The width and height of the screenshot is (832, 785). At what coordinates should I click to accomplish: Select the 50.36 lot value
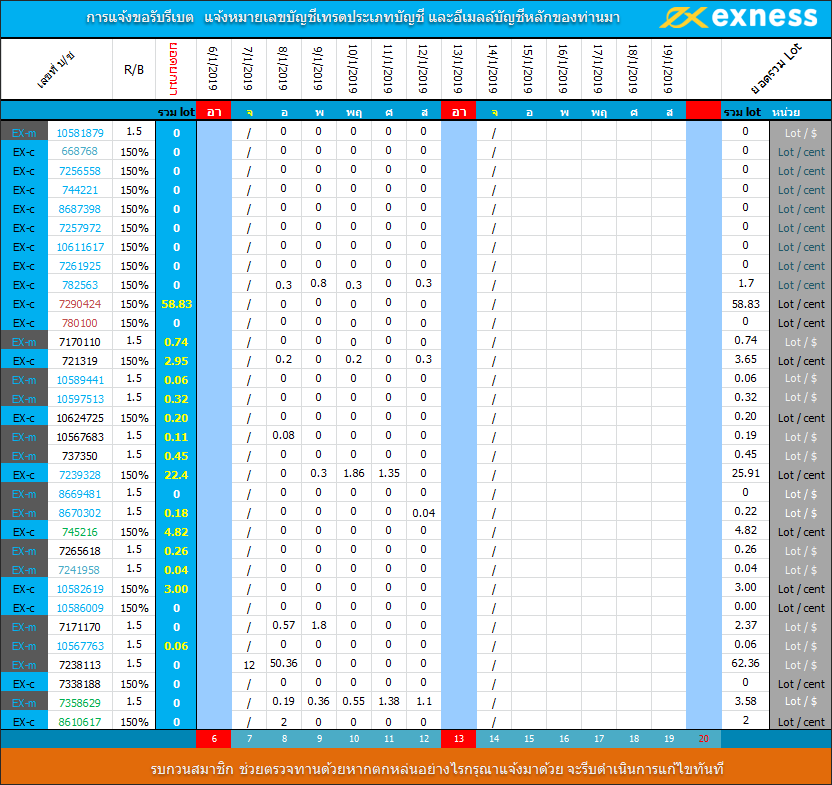(x=283, y=663)
